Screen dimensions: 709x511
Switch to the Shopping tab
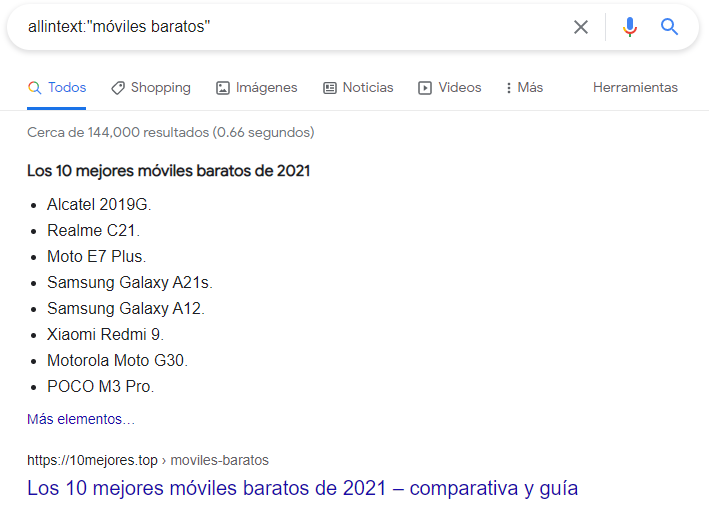coord(151,88)
